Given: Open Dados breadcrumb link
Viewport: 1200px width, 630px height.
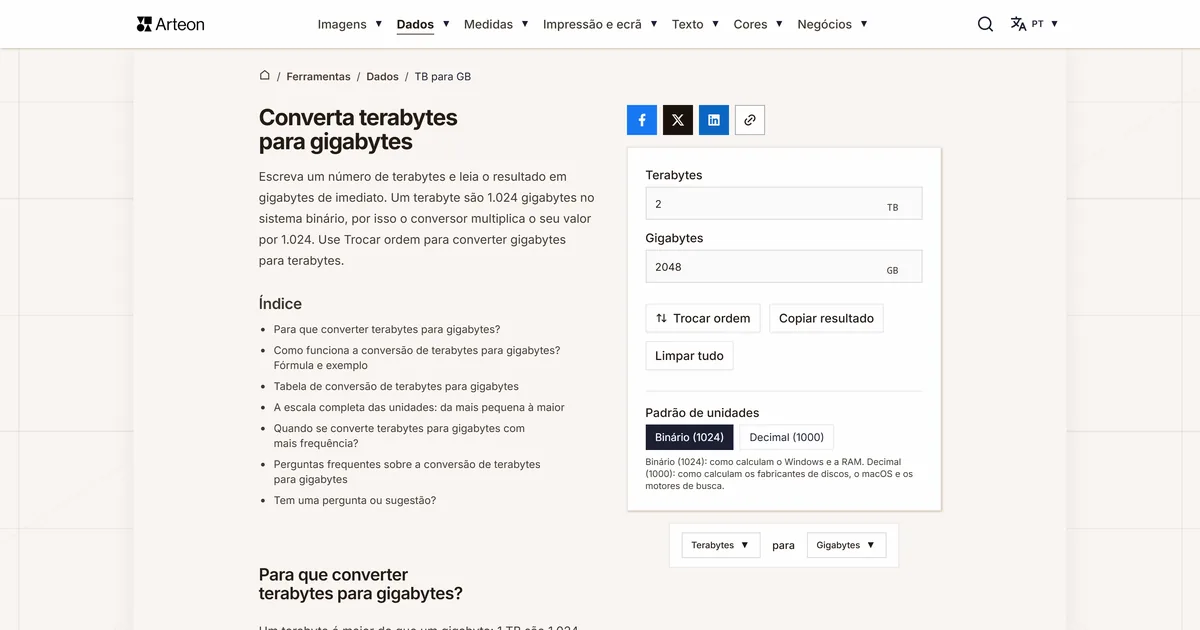Looking at the screenshot, I should click(382, 76).
